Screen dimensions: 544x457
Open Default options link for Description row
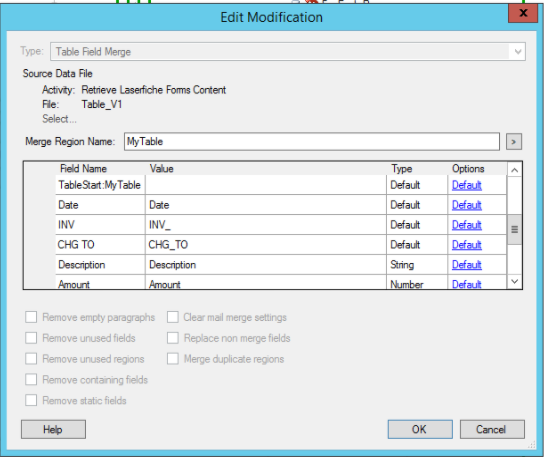466,265
